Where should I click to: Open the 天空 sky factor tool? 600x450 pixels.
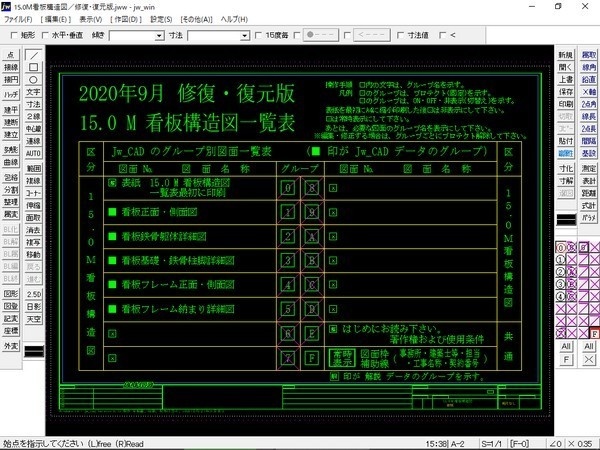tap(33, 319)
